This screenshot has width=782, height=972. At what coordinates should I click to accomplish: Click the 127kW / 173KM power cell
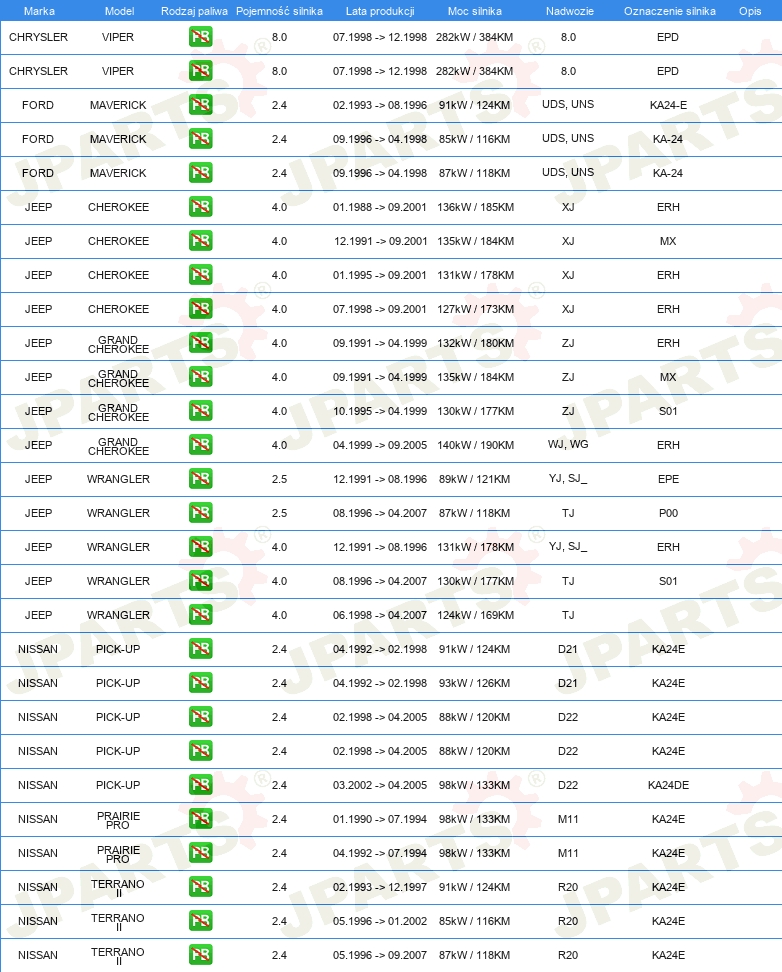[475, 309]
